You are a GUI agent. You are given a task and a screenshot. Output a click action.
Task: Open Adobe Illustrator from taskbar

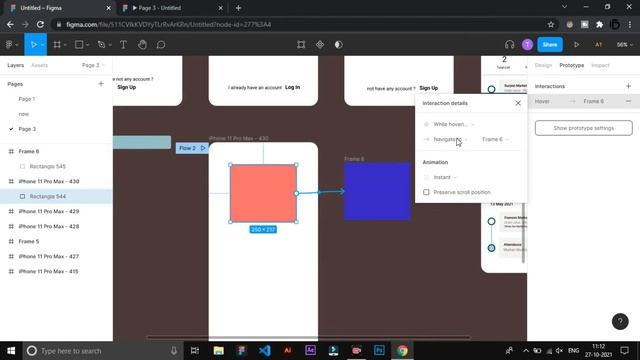pyautogui.click(x=287, y=351)
